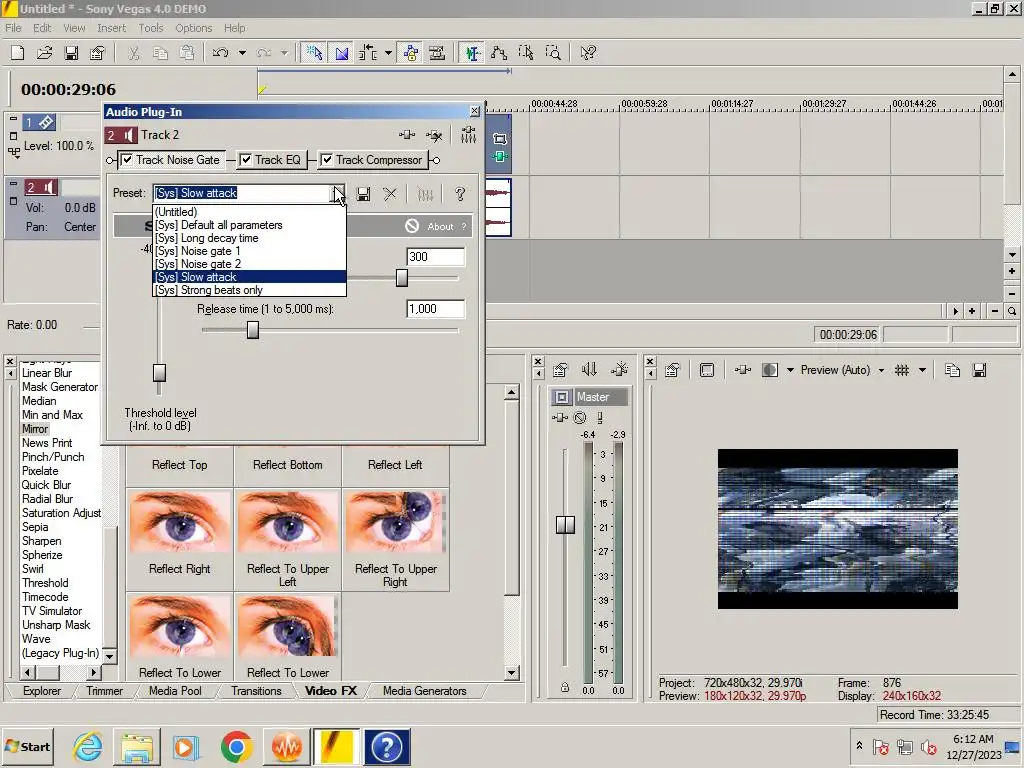Click the Release time value field
The width and height of the screenshot is (1024, 768).
point(436,309)
